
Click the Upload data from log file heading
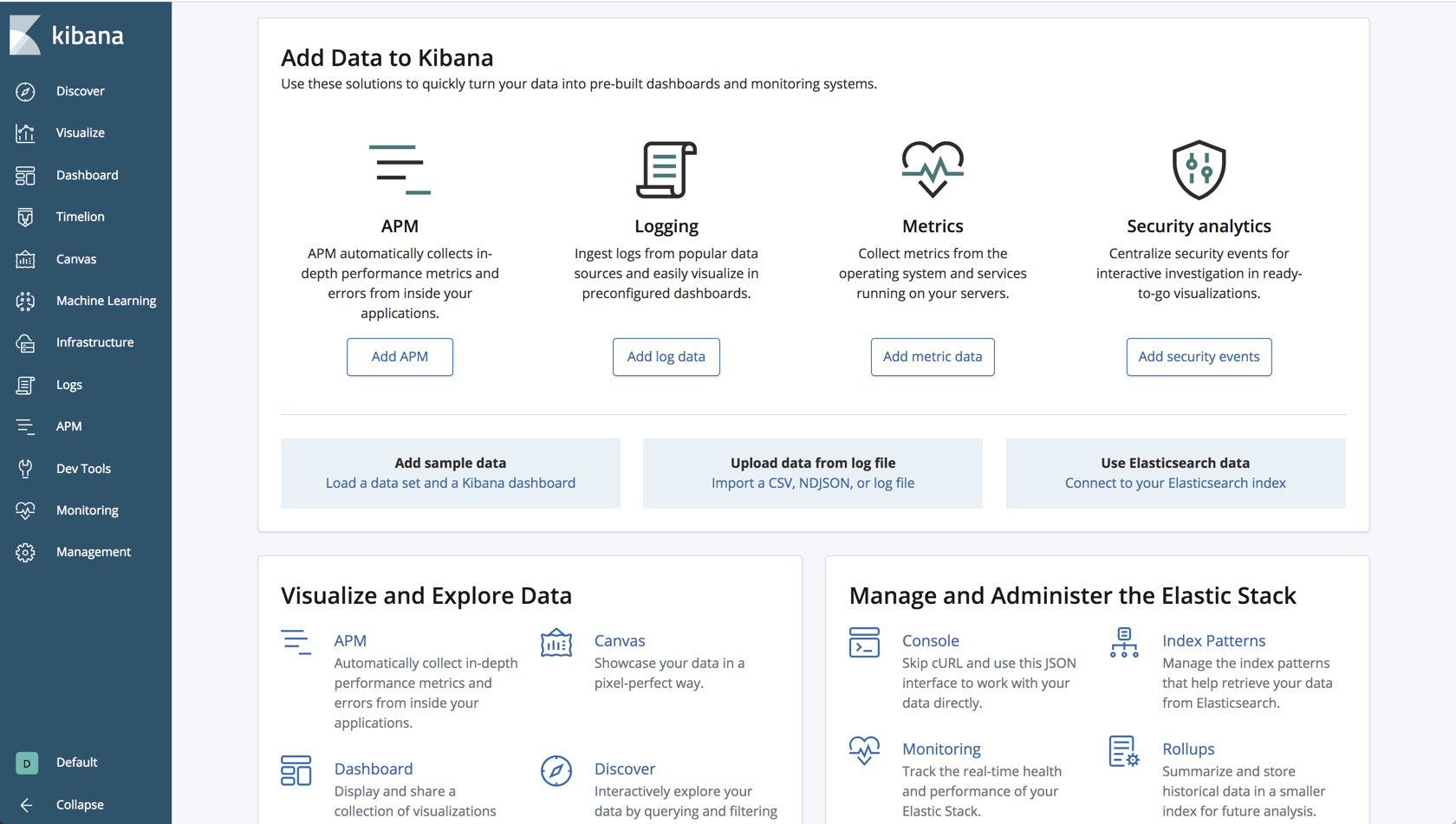click(813, 464)
